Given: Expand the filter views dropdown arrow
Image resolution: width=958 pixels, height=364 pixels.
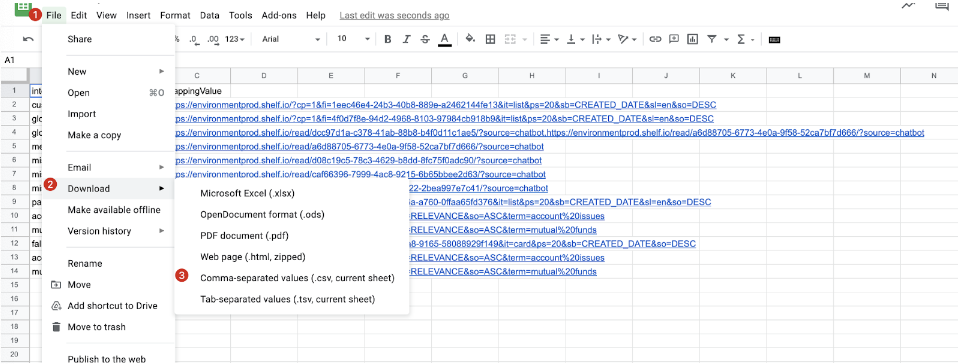Looking at the screenshot, I should pos(726,40).
